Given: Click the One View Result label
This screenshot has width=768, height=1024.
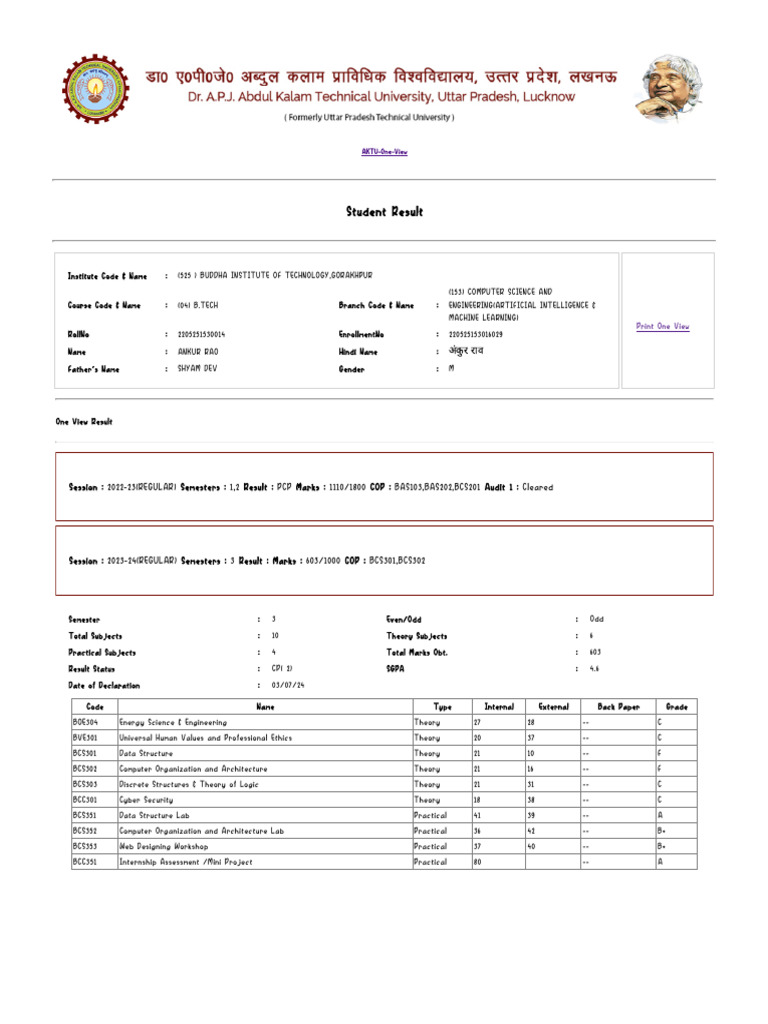Looking at the screenshot, I should pos(84,422).
